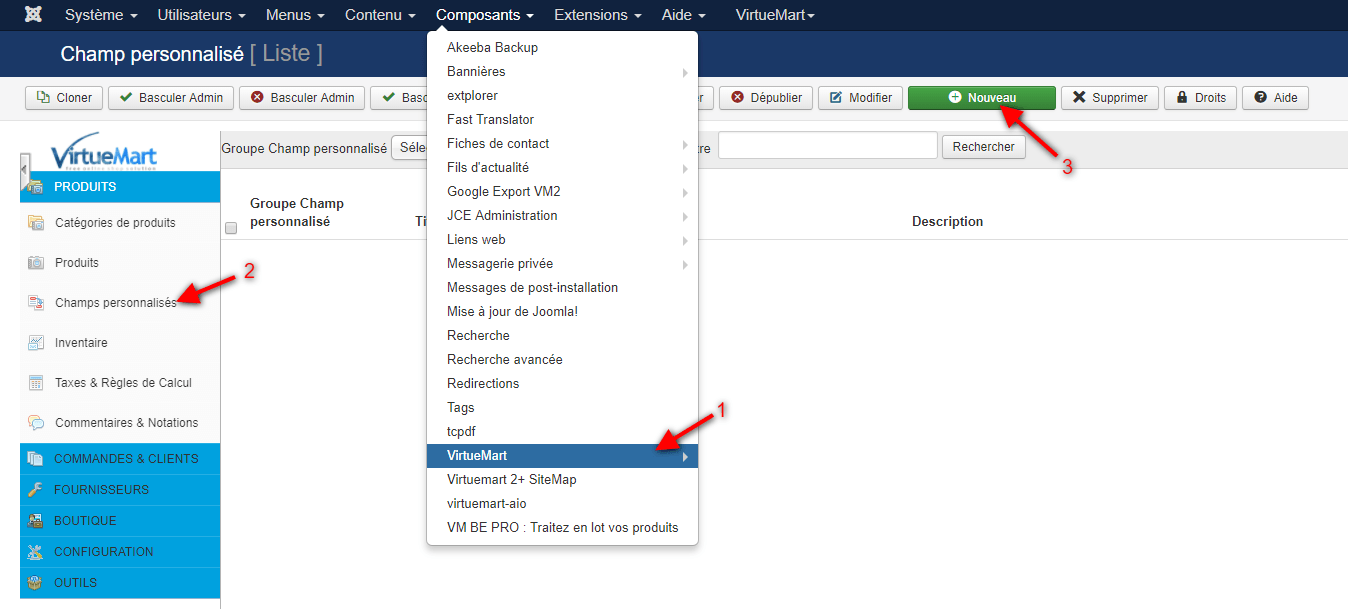This screenshot has height=609, width=1348.
Task: Expand the Groupe Champ personnalisé select box
Action: click(409, 147)
